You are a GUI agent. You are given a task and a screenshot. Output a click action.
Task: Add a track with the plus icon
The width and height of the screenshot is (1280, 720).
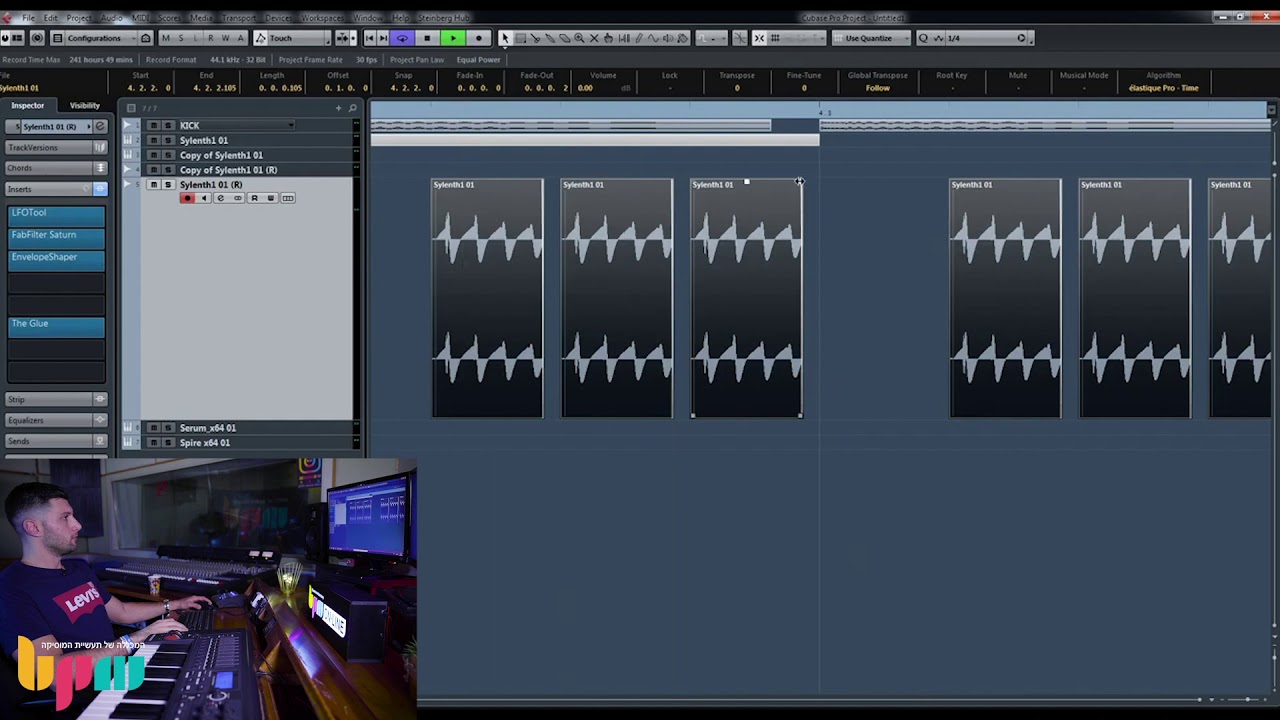click(x=338, y=108)
